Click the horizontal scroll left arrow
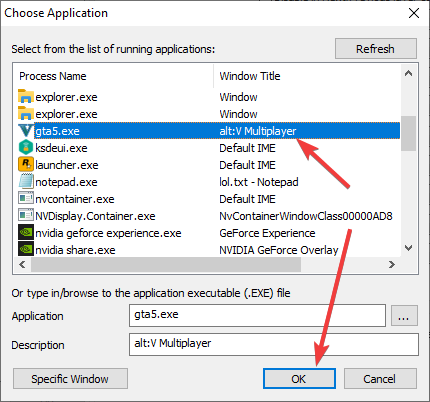This screenshot has width=430, height=402. click(x=22, y=265)
